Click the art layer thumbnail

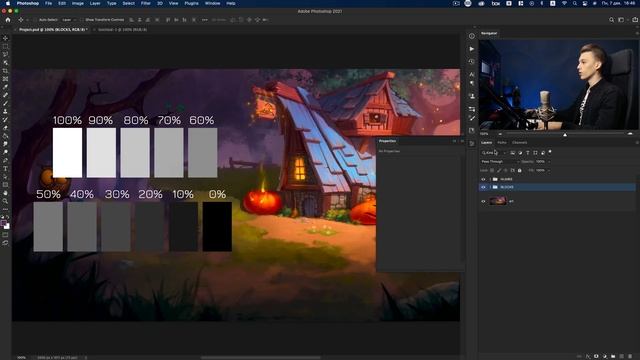(x=498, y=201)
